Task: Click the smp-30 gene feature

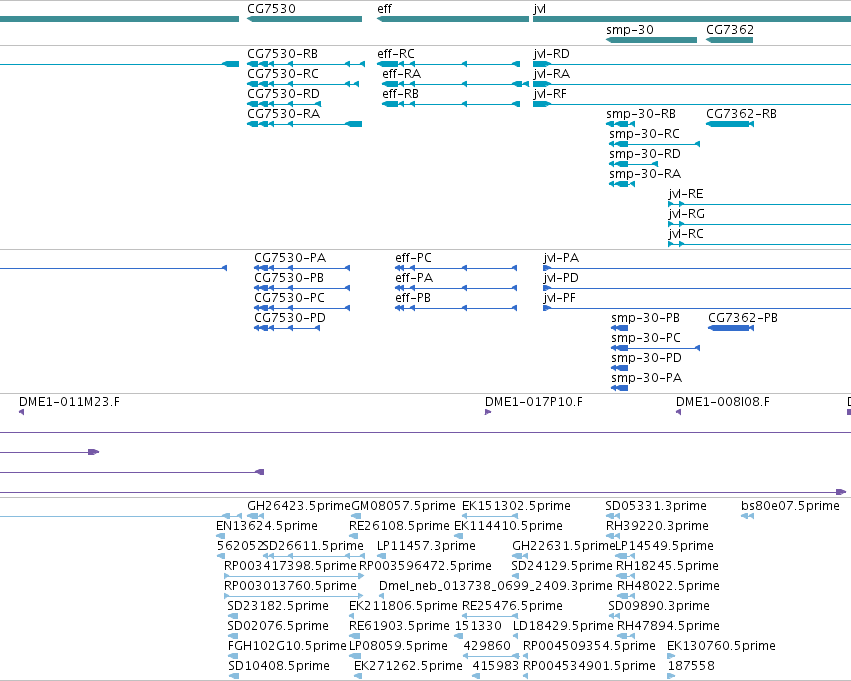Action: (x=651, y=40)
